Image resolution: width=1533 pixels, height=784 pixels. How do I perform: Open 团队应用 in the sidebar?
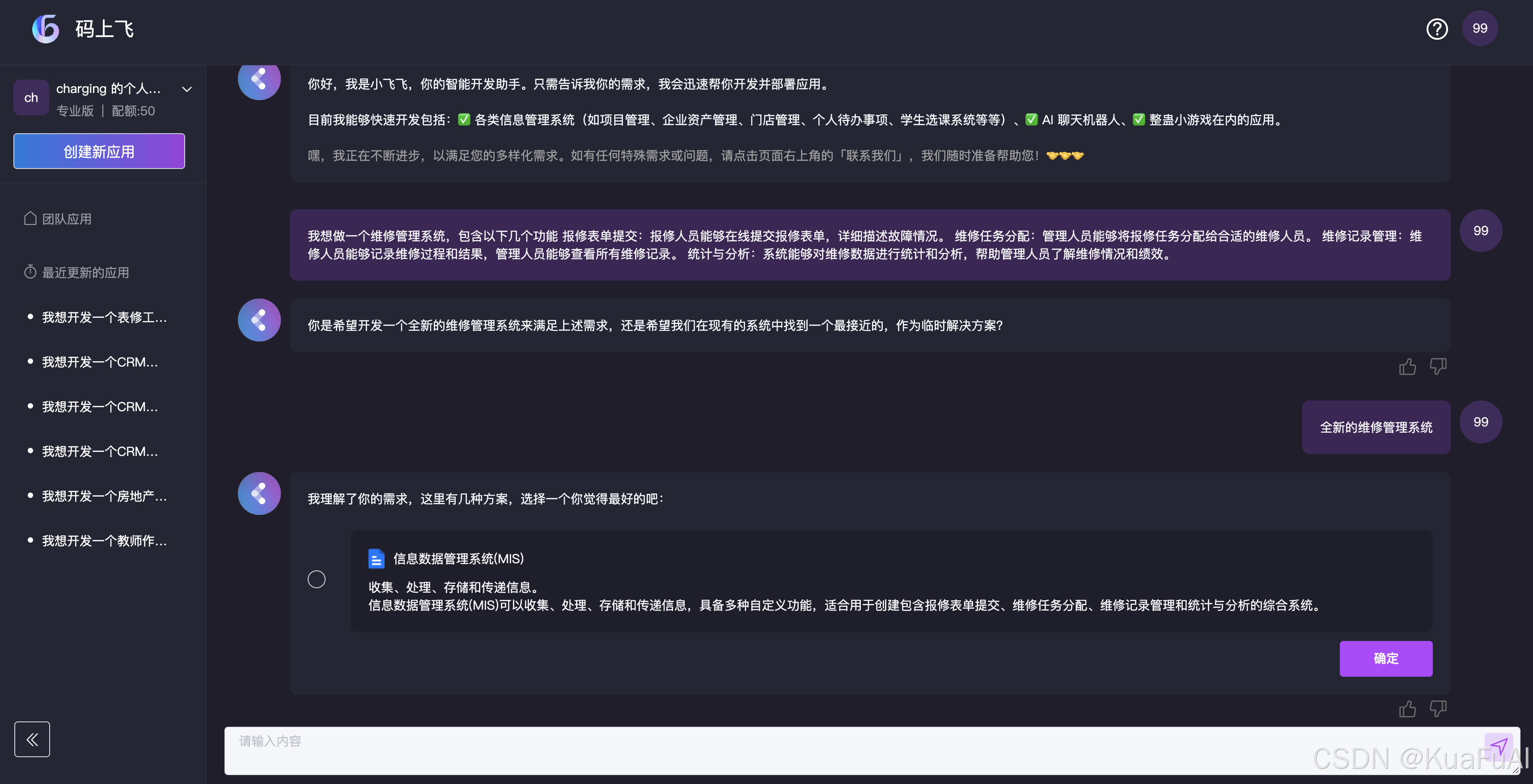click(67, 219)
